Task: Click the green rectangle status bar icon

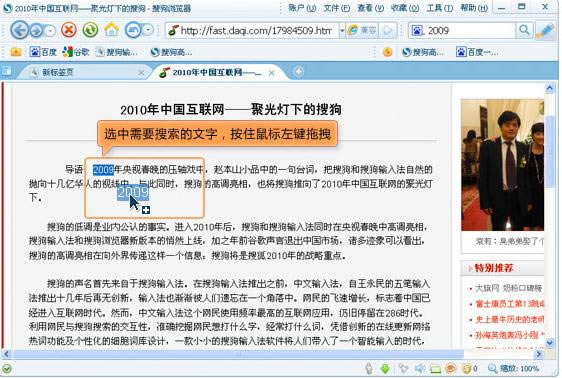Action: pos(435,369)
